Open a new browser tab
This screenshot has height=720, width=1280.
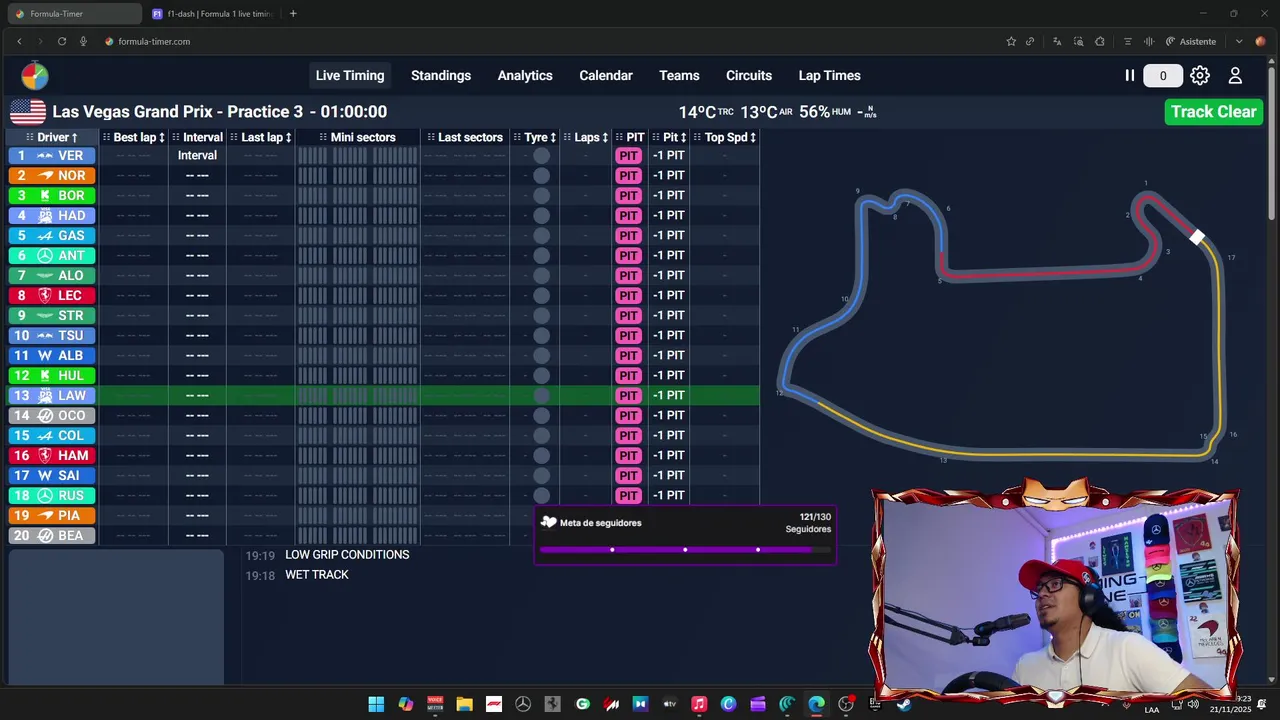click(x=293, y=14)
